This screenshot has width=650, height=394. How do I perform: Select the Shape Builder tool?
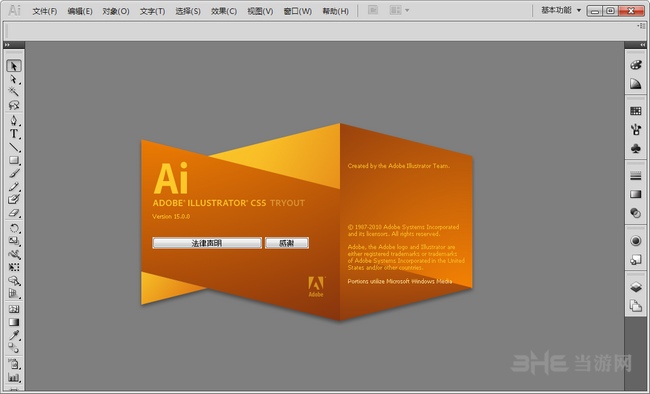14,281
